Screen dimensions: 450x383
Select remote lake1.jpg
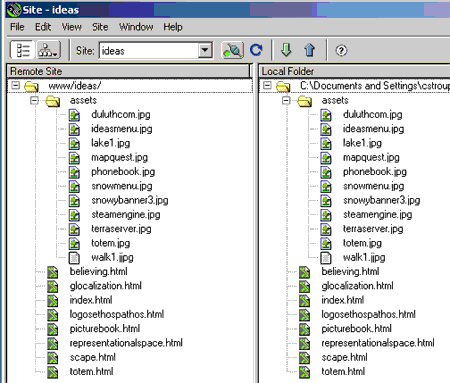coord(110,143)
